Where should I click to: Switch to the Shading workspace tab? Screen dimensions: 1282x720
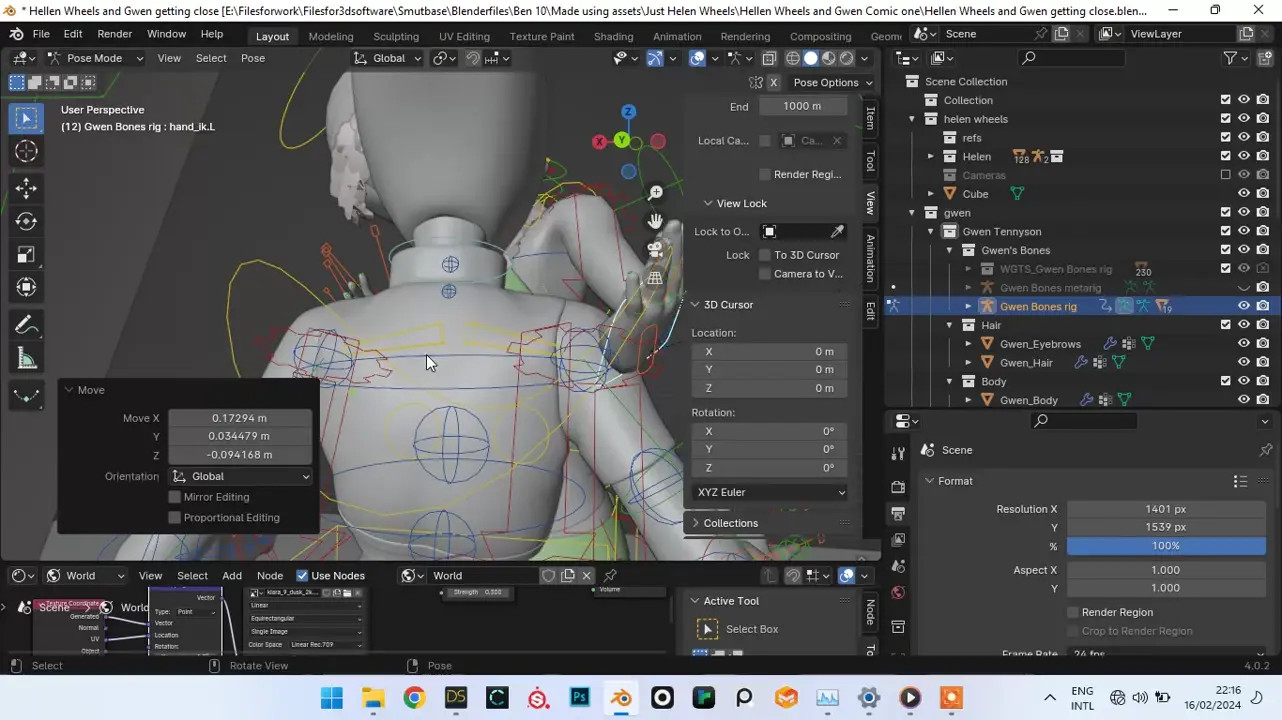click(x=613, y=36)
